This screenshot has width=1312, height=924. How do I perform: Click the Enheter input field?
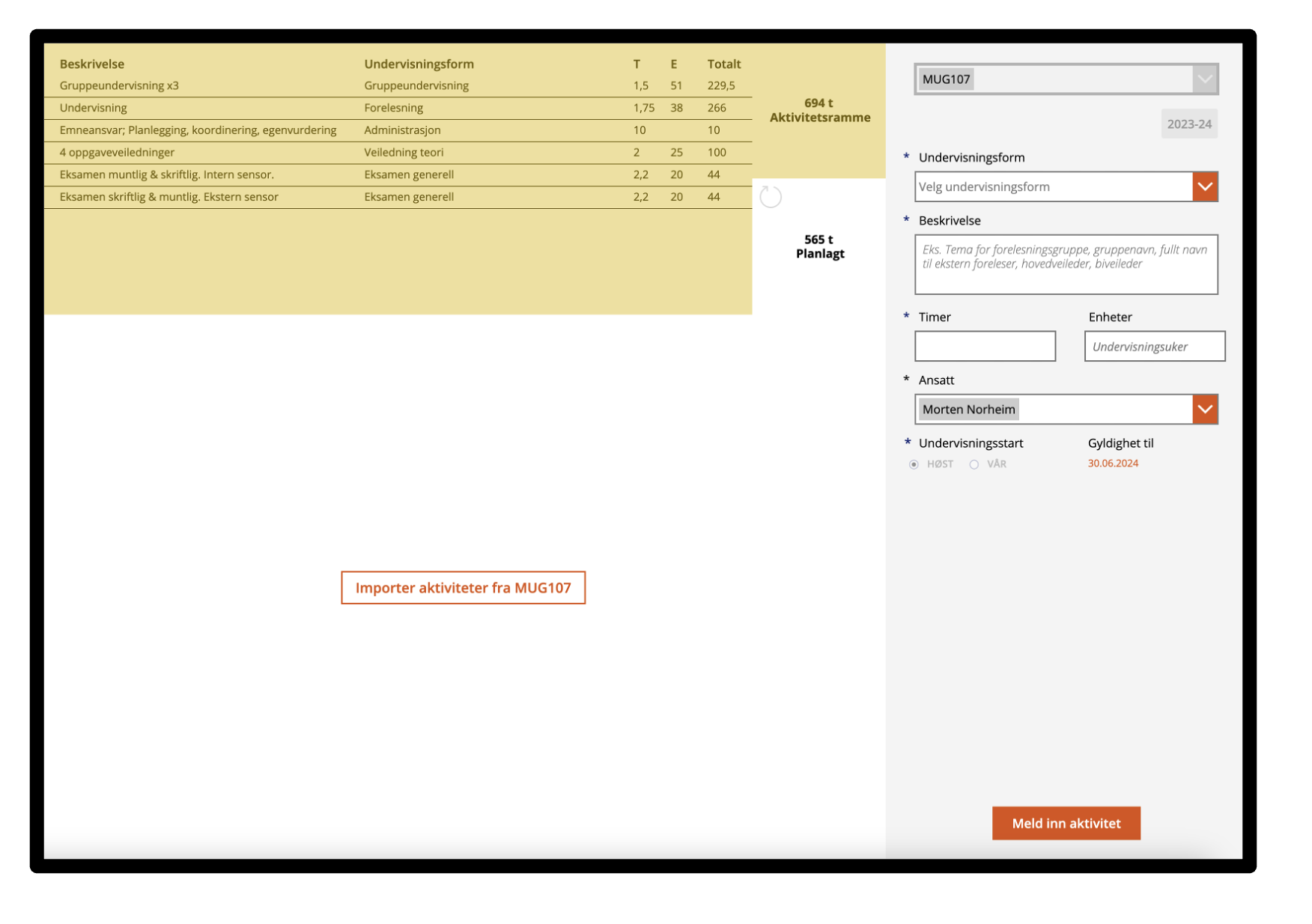pyautogui.click(x=1154, y=347)
